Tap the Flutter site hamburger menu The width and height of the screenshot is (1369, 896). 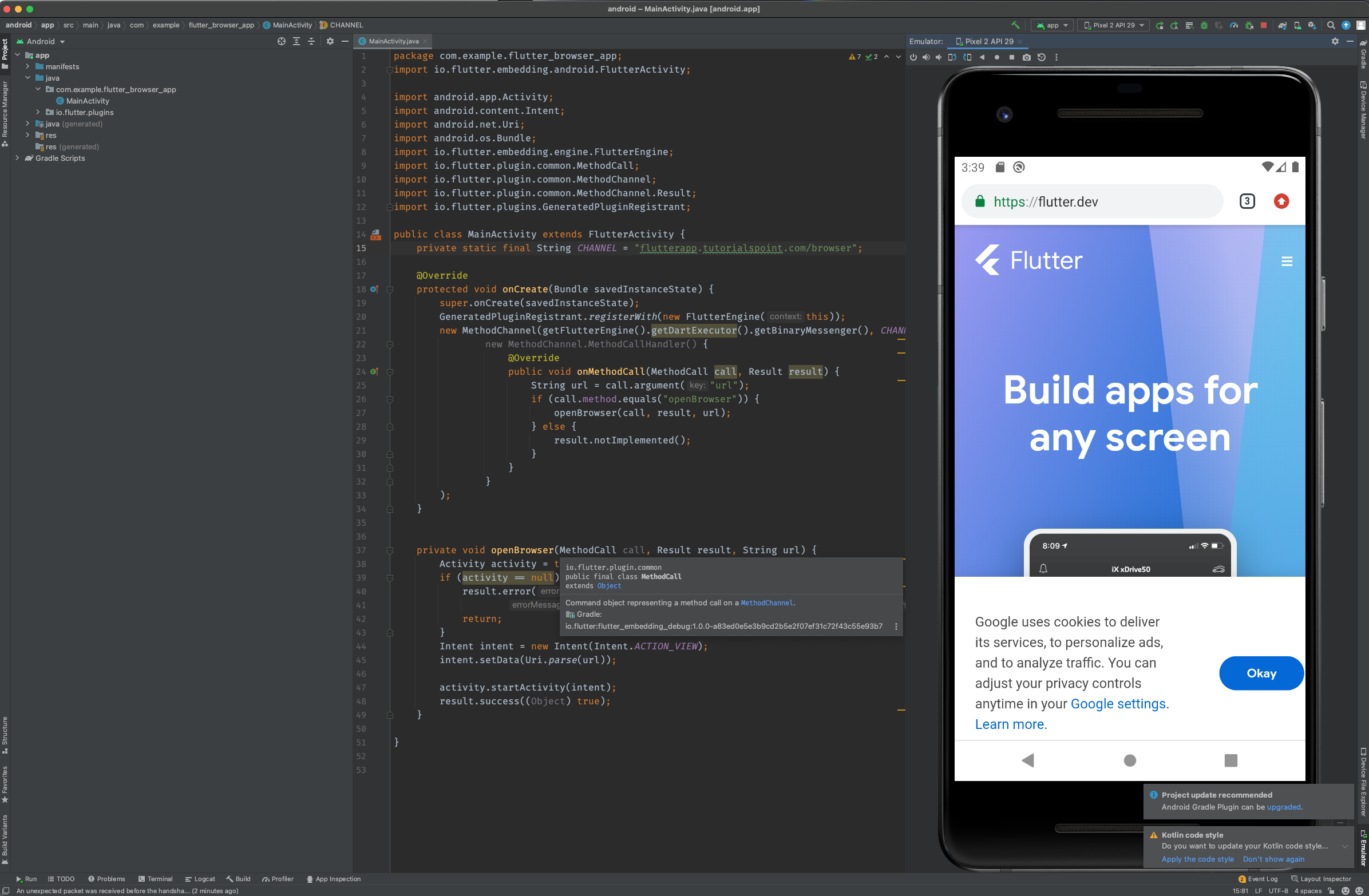click(1287, 261)
